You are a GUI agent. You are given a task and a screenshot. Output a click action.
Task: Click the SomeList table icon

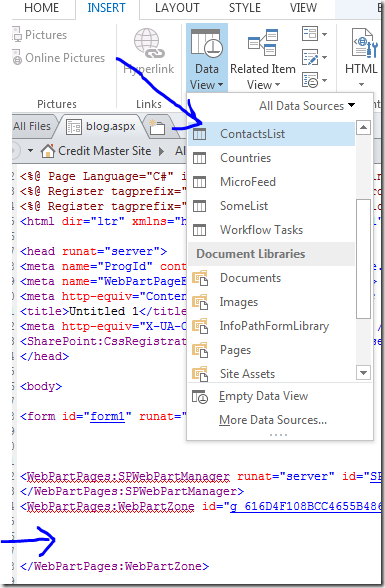199,206
